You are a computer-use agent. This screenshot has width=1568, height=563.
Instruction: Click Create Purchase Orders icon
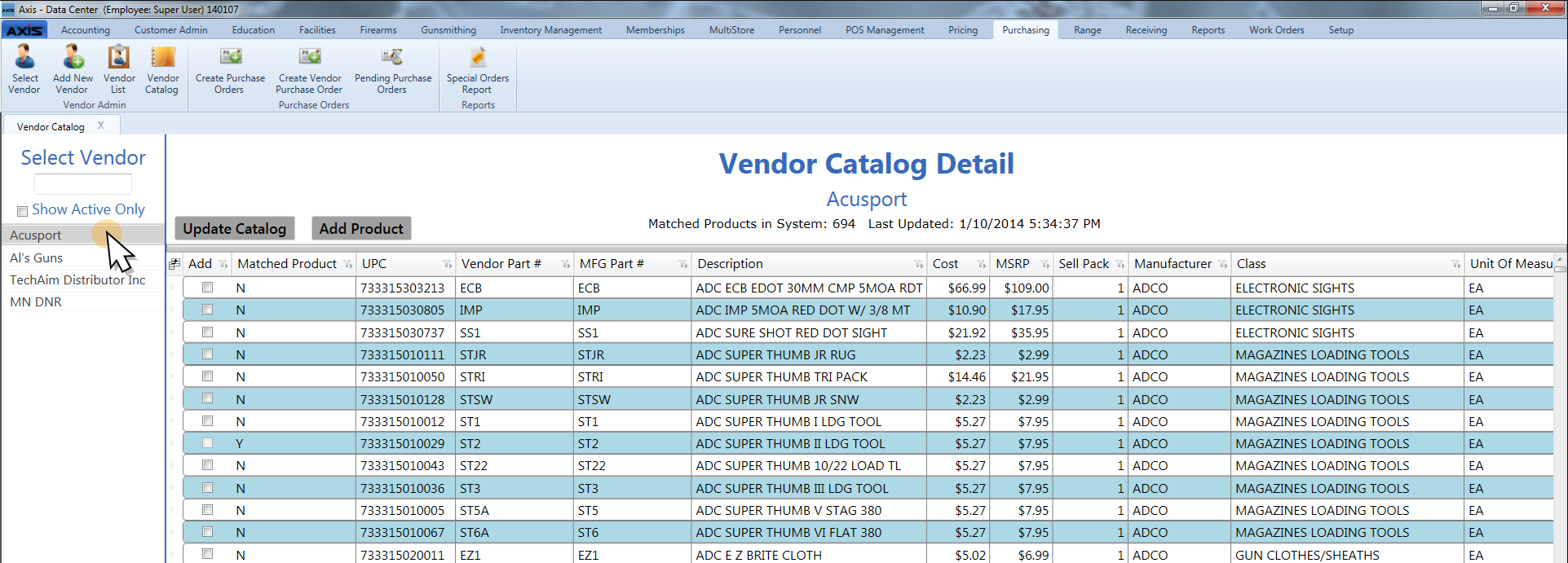coord(230,68)
